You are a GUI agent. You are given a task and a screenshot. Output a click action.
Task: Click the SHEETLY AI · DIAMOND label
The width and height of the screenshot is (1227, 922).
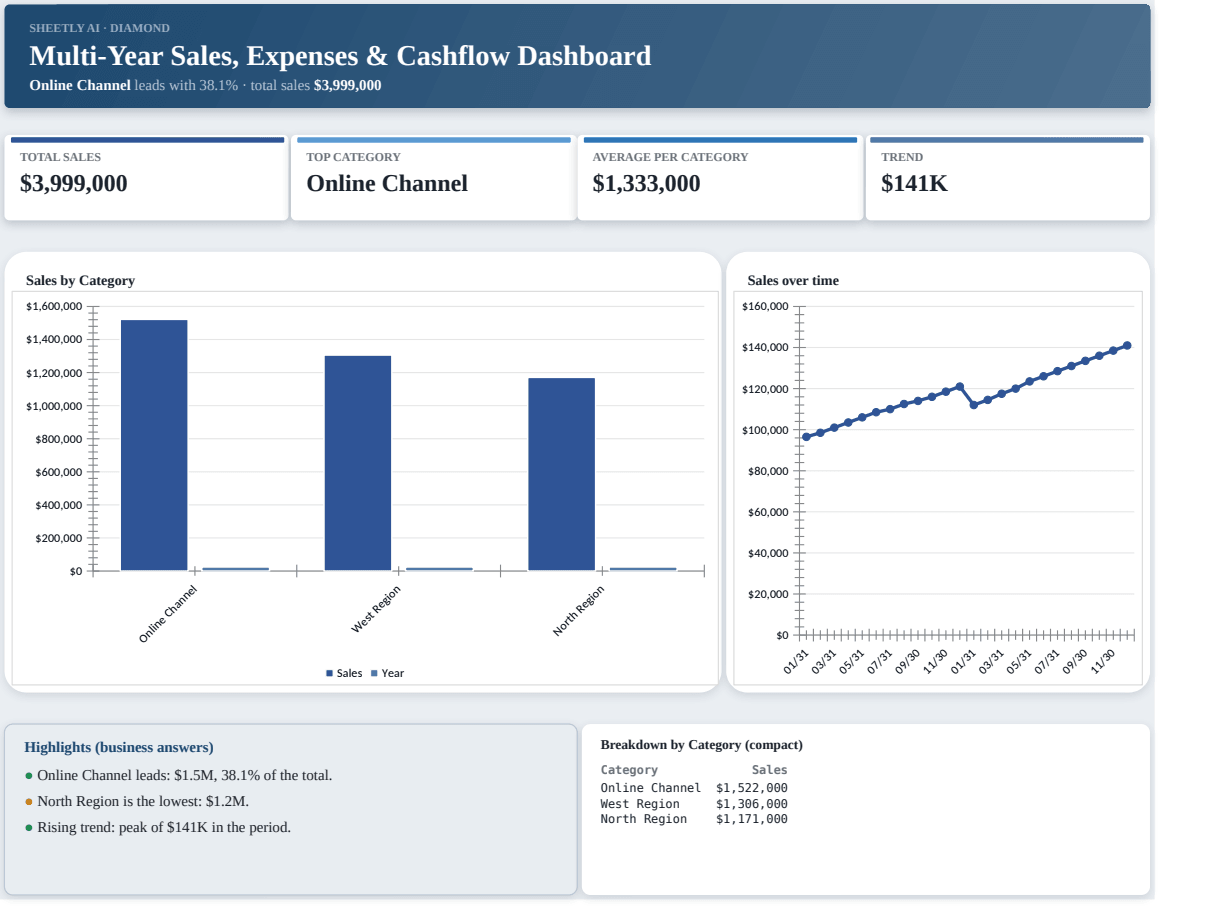click(x=100, y=28)
